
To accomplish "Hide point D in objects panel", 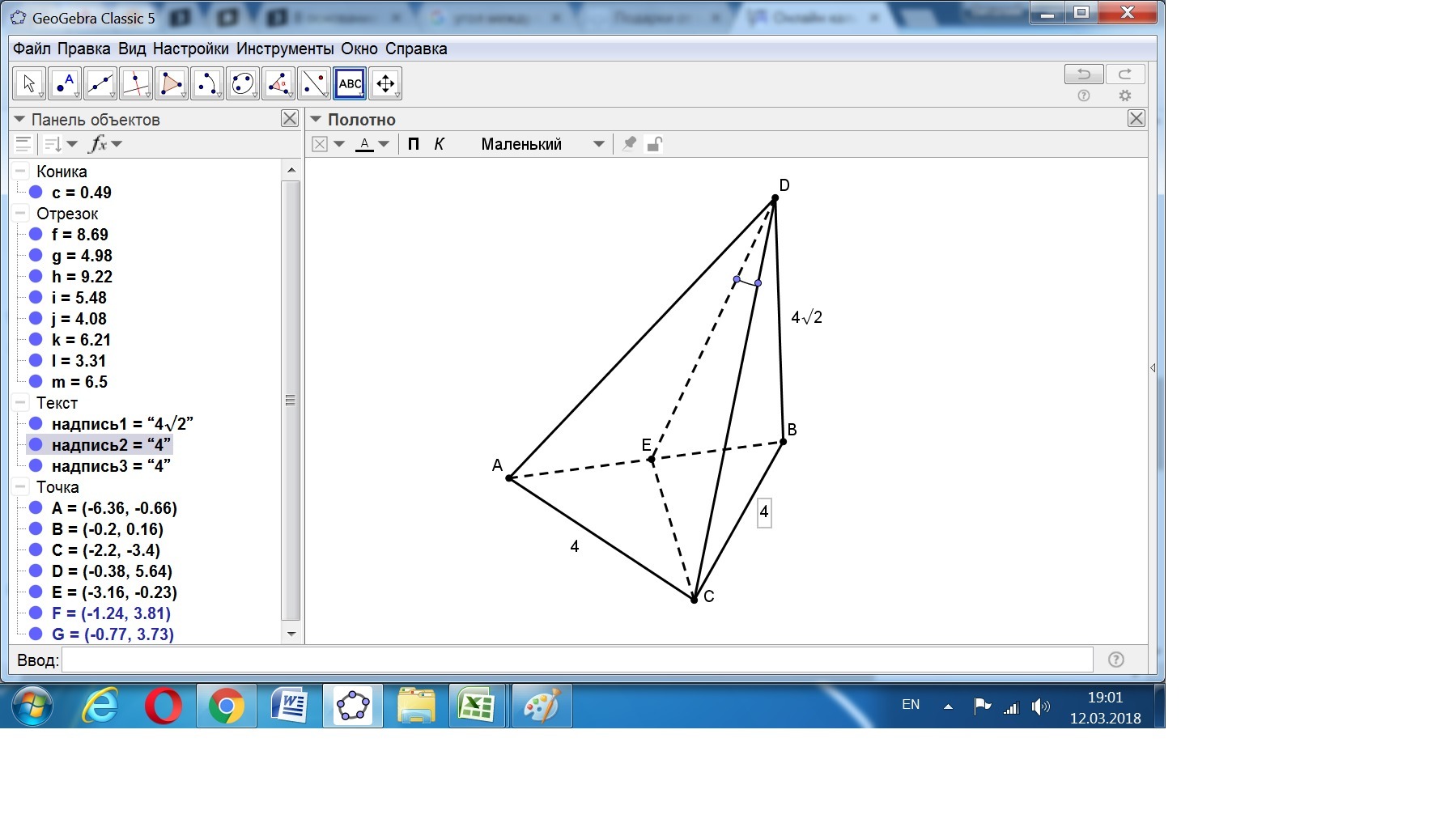I will coord(36,571).
